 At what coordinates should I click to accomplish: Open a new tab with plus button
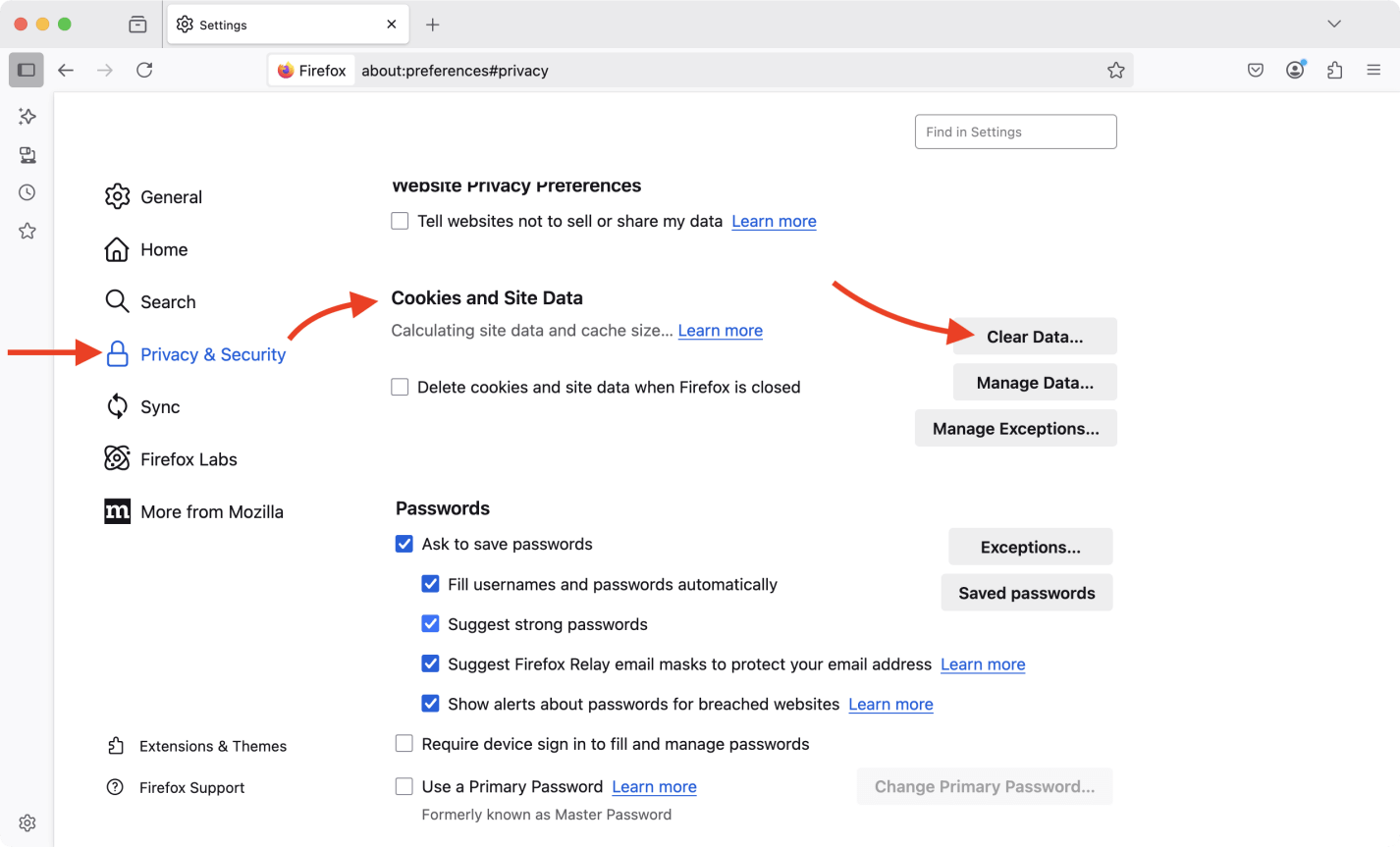tap(433, 25)
